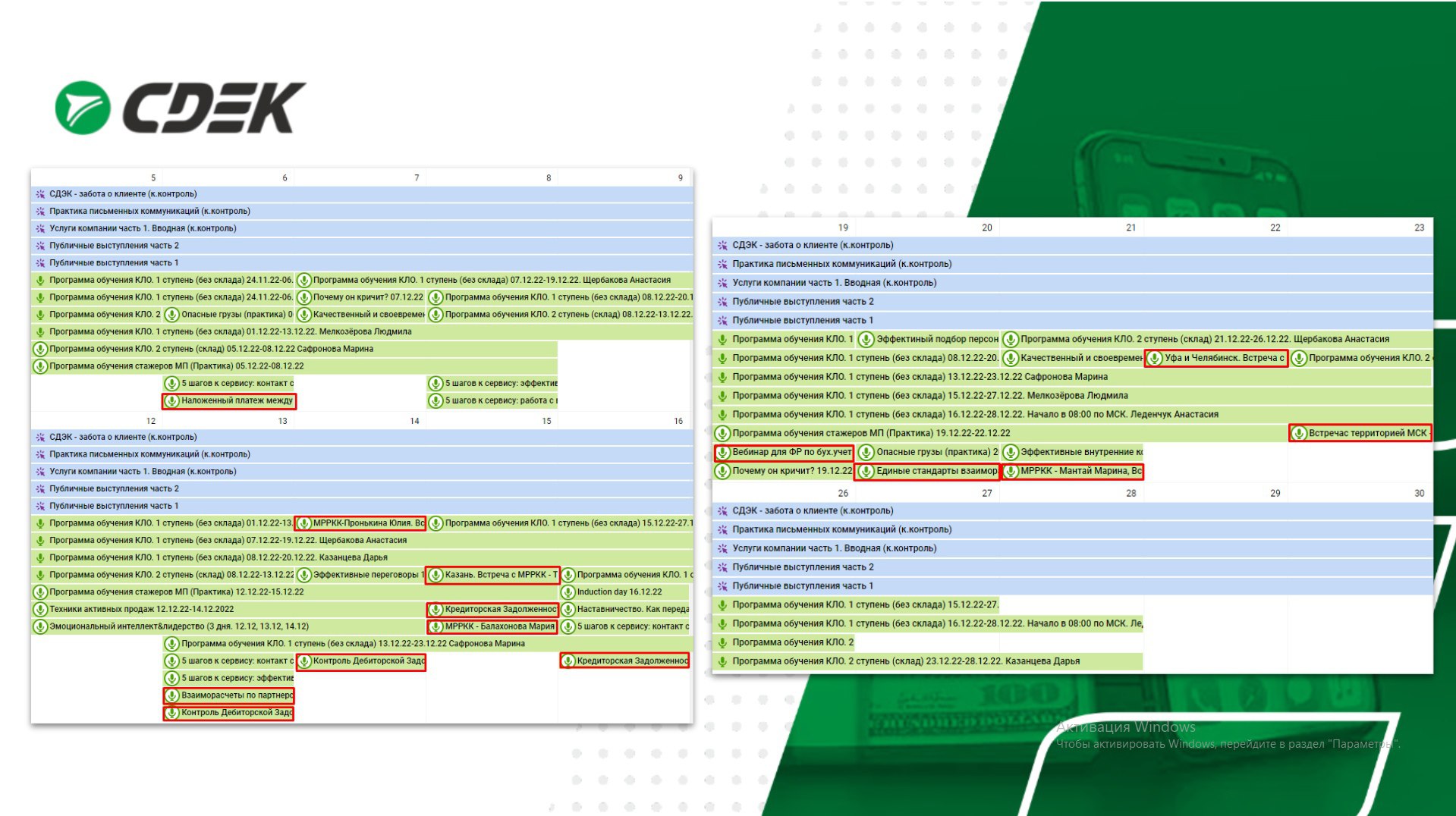Open Программа обучения стажеров МП (Практика) 19.12.22-22.12.22
The image size is (1456, 816).
click(1000, 433)
